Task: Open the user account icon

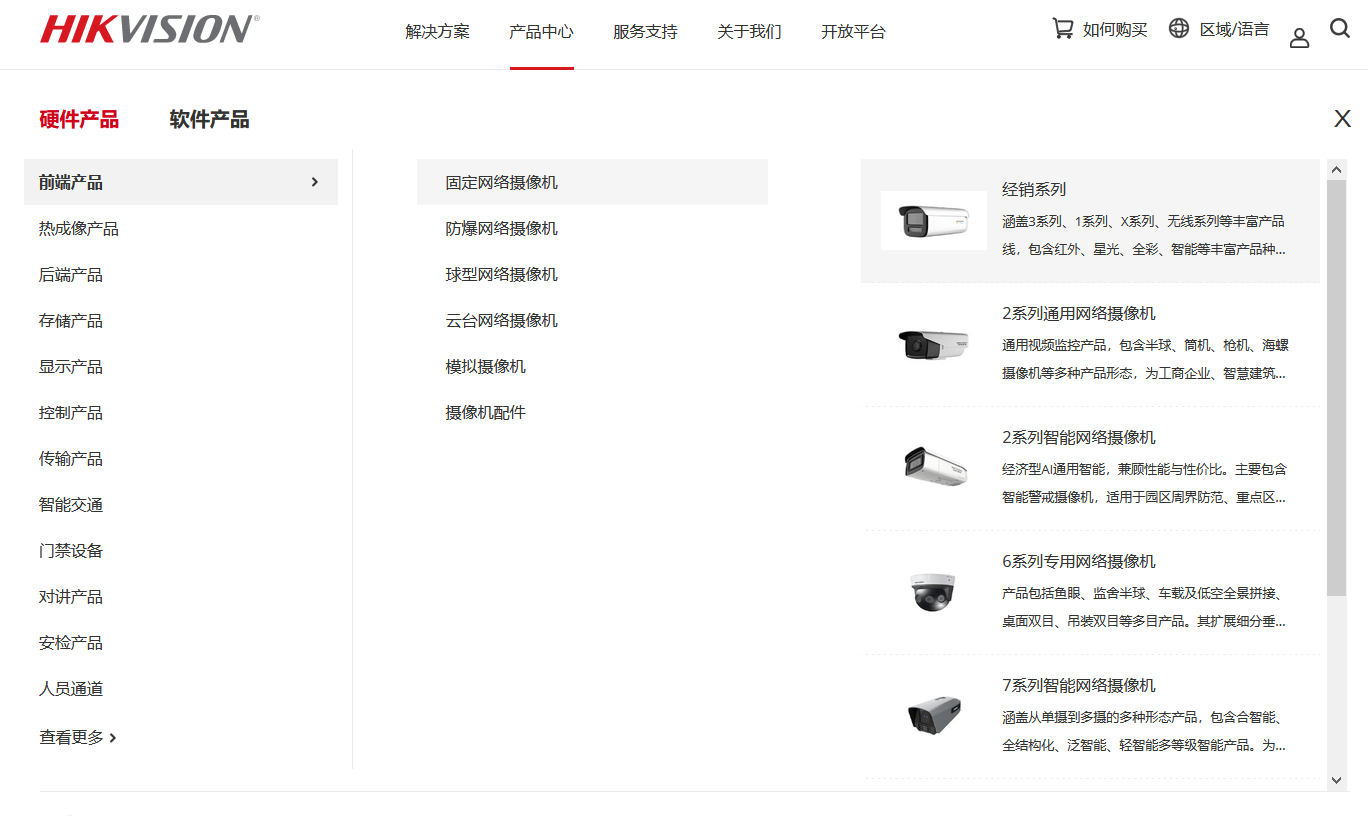Action: pyautogui.click(x=1299, y=38)
